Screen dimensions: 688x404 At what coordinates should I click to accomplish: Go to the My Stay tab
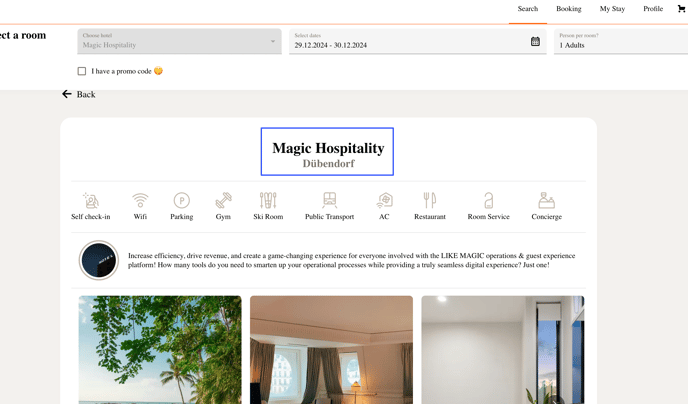pyautogui.click(x=612, y=9)
